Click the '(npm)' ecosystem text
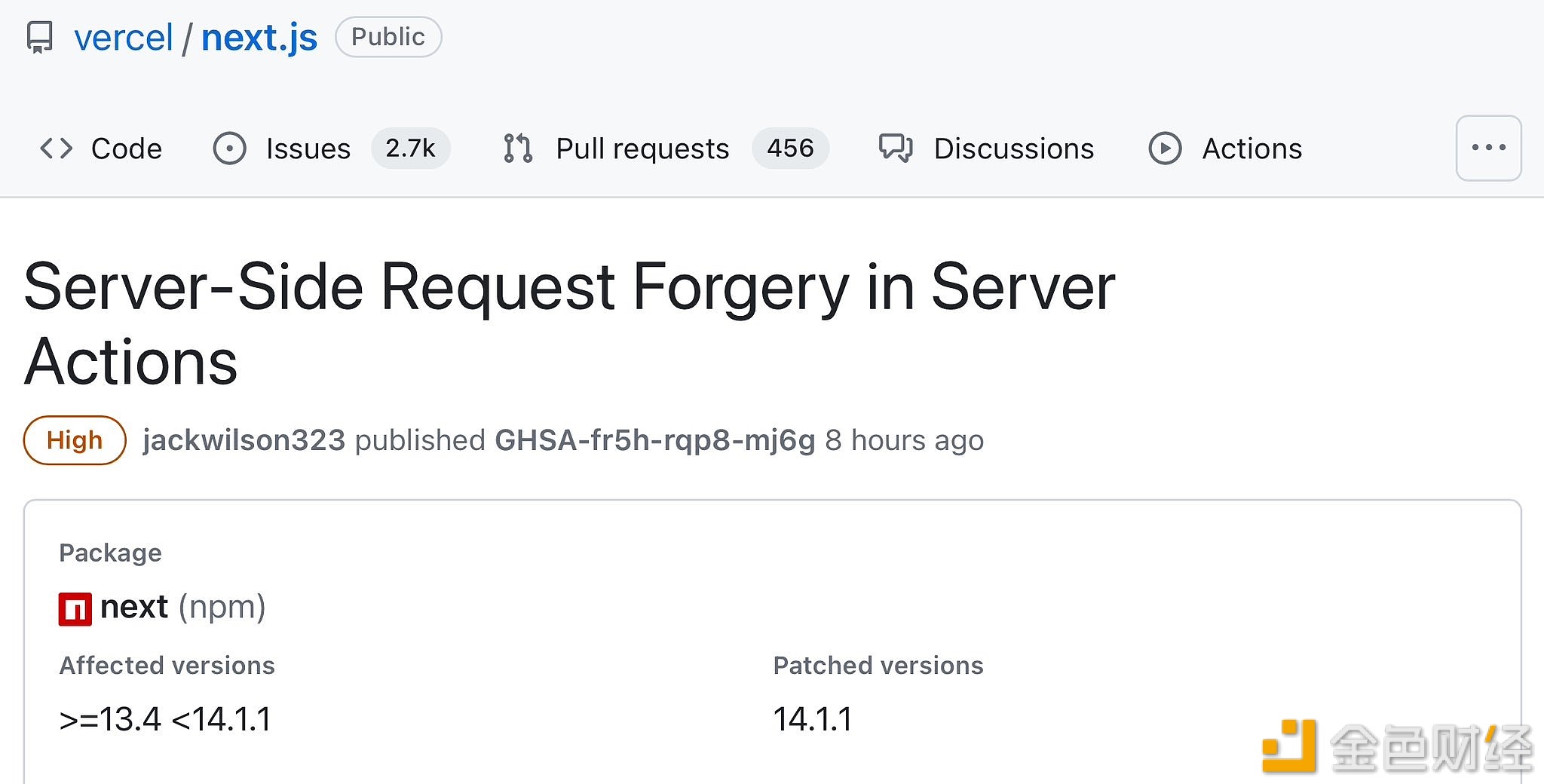 tap(222, 608)
